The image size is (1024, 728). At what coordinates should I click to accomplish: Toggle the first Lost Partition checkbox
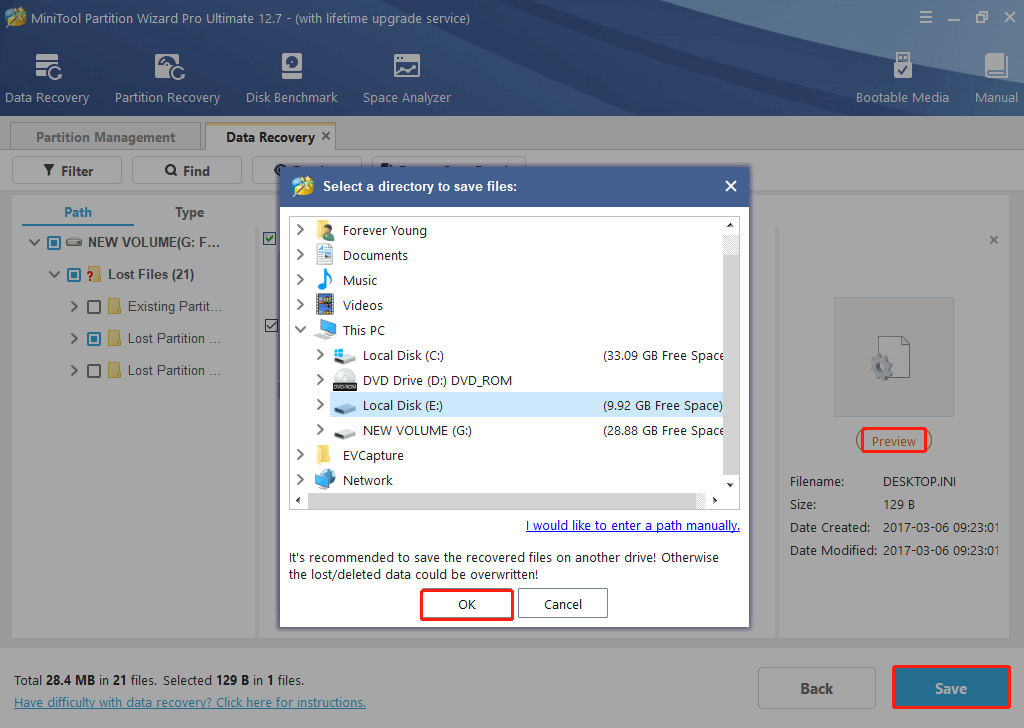coord(94,339)
